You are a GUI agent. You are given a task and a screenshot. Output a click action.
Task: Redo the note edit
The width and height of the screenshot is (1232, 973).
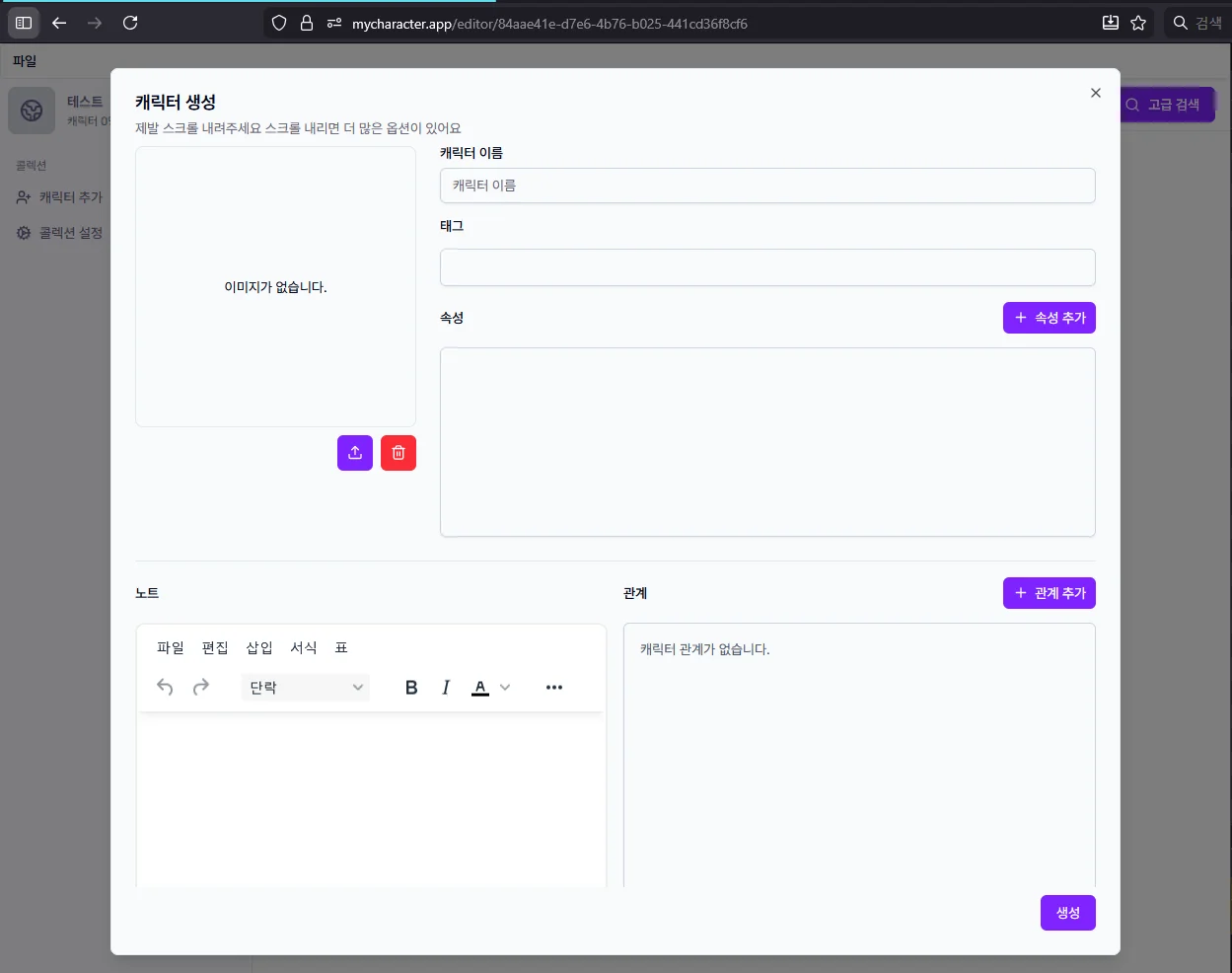(201, 688)
